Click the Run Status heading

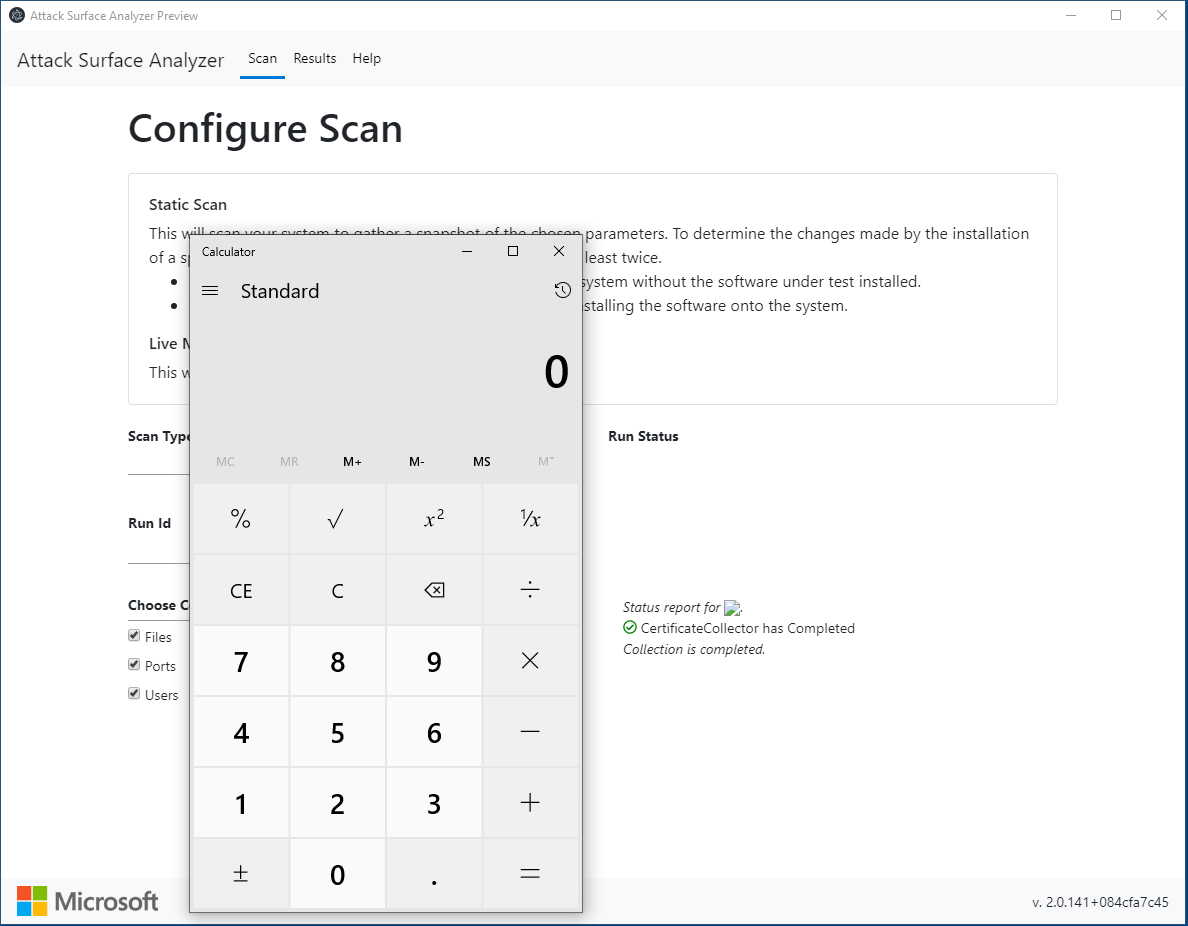click(x=643, y=436)
